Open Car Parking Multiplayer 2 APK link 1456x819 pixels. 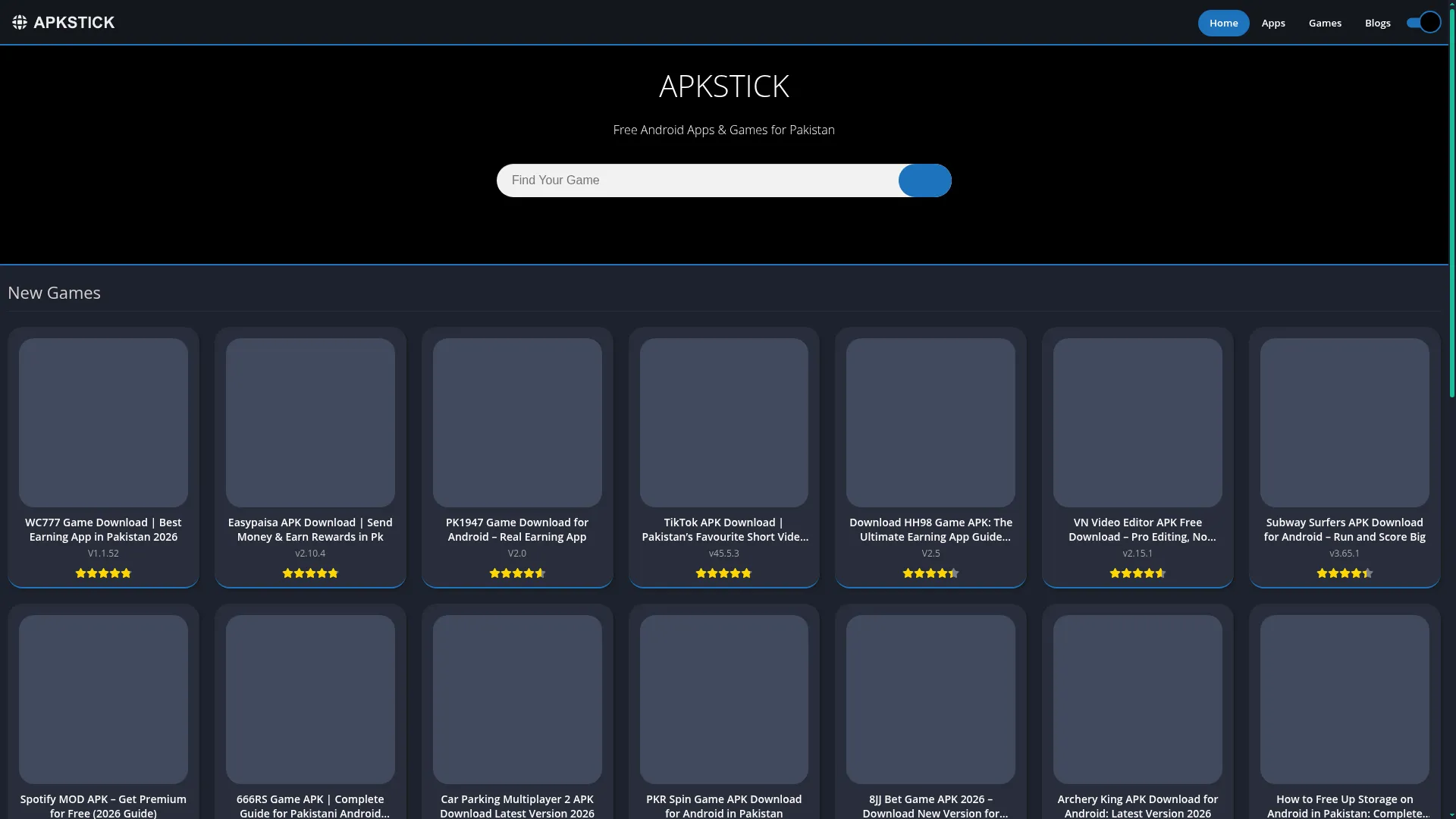click(x=517, y=806)
